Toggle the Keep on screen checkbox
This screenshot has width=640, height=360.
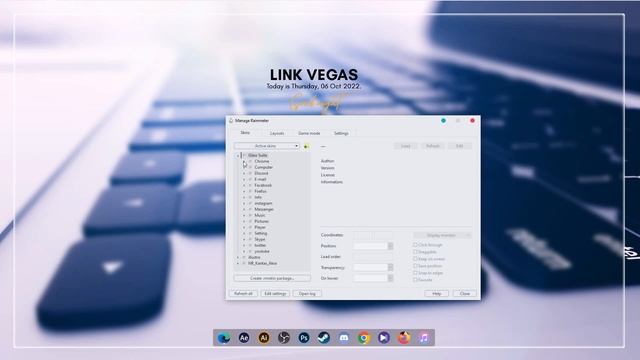(x=416, y=259)
